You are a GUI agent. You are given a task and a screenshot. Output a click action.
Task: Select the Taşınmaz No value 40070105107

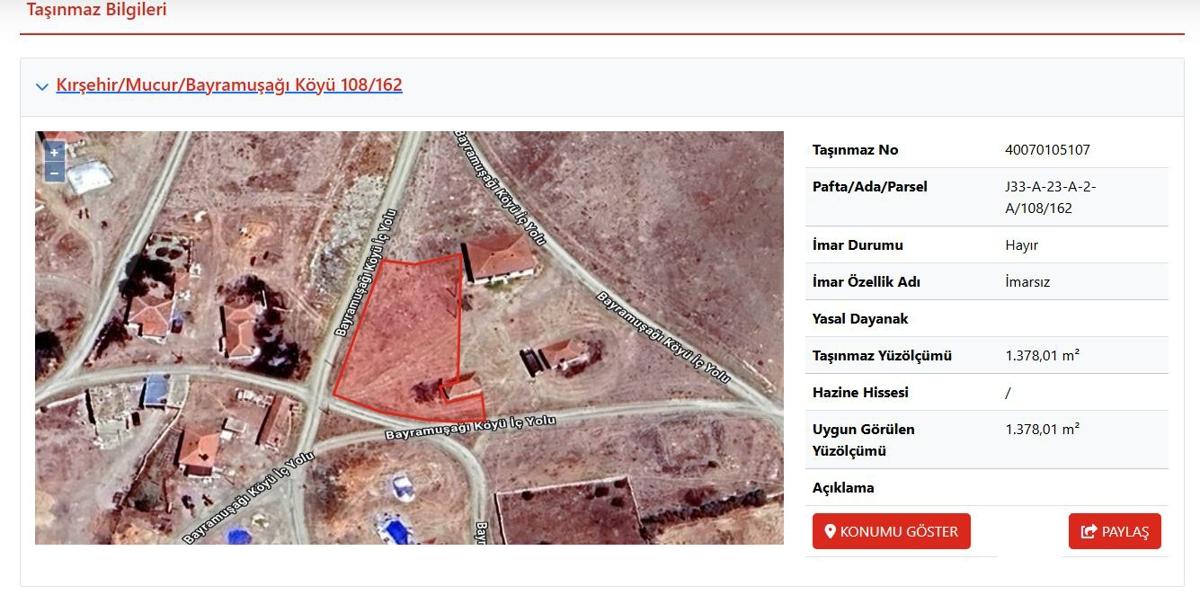tap(1047, 150)
